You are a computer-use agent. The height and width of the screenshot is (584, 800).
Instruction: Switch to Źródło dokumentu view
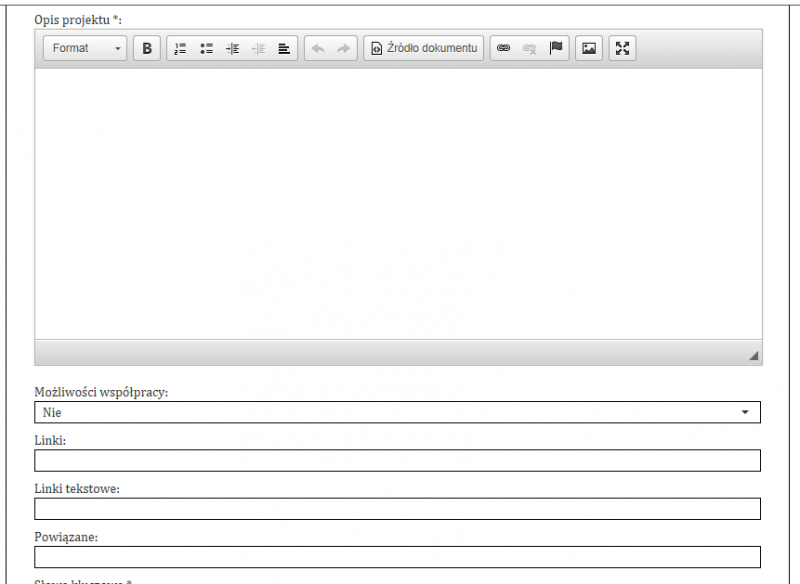[x=422, y=47]
